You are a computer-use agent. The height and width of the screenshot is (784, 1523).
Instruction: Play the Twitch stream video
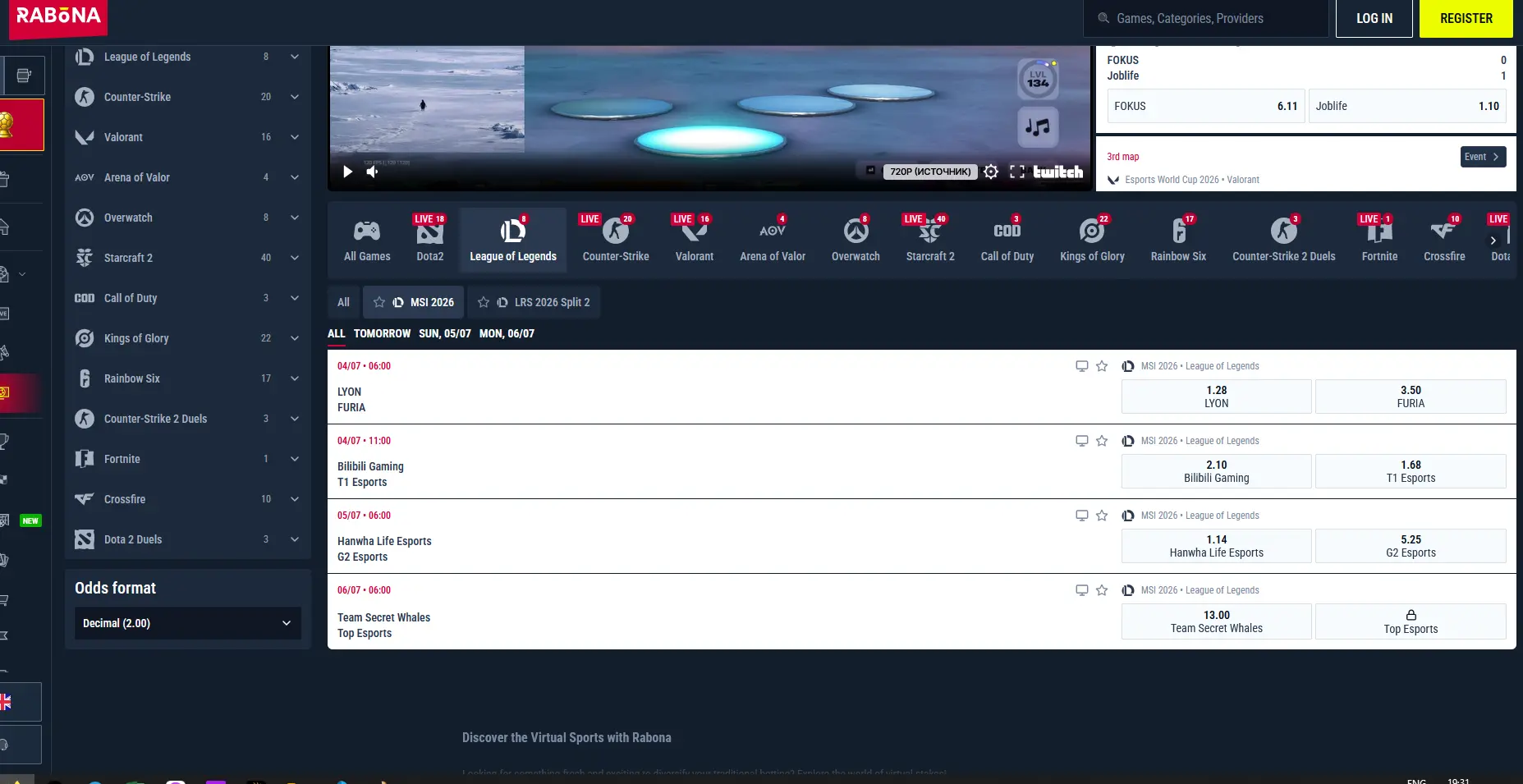347,172
